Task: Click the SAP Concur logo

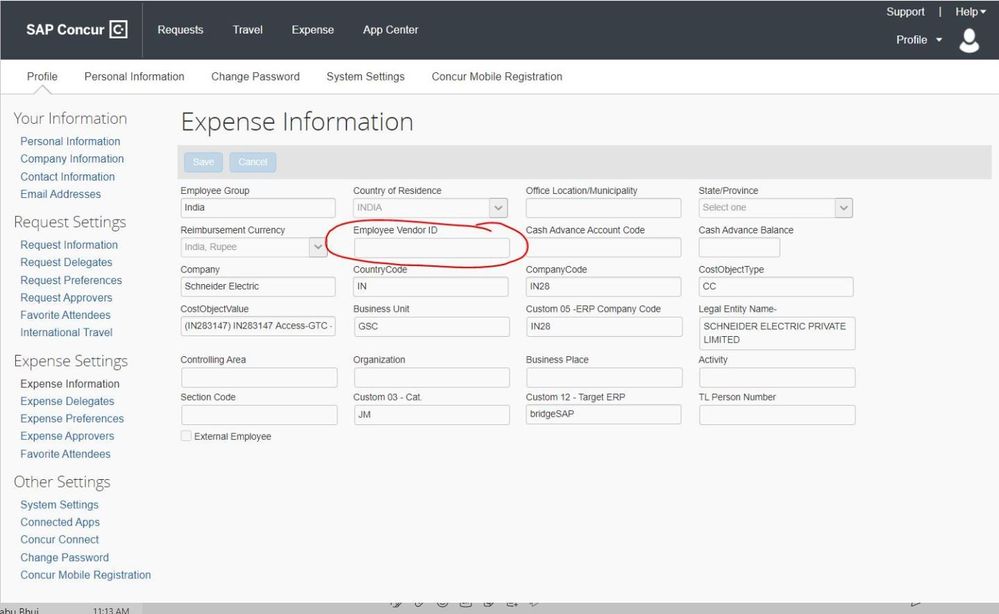Action: (76, 29)
